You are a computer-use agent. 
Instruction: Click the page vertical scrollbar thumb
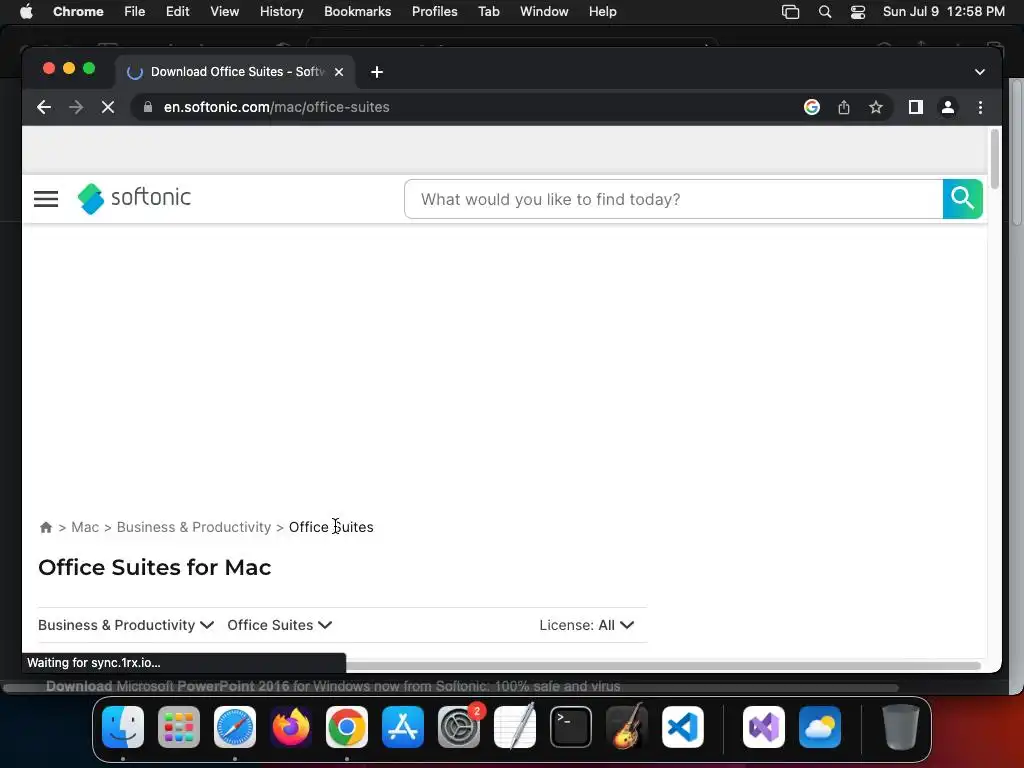point(994,159)
